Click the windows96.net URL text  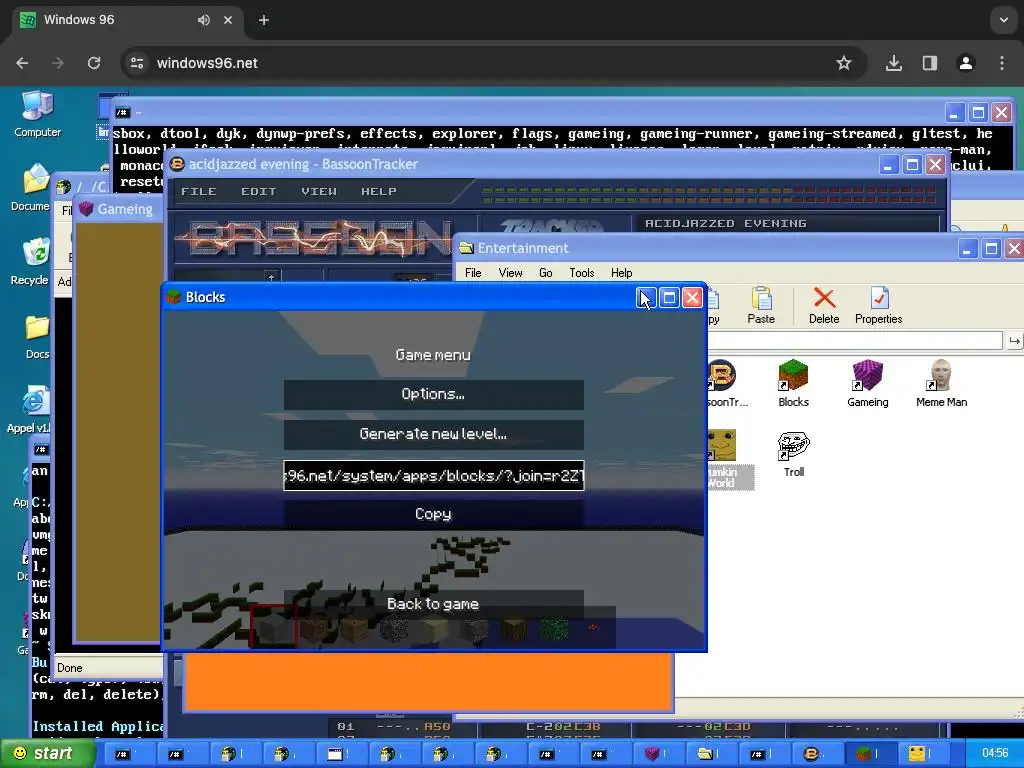[207, 63]
